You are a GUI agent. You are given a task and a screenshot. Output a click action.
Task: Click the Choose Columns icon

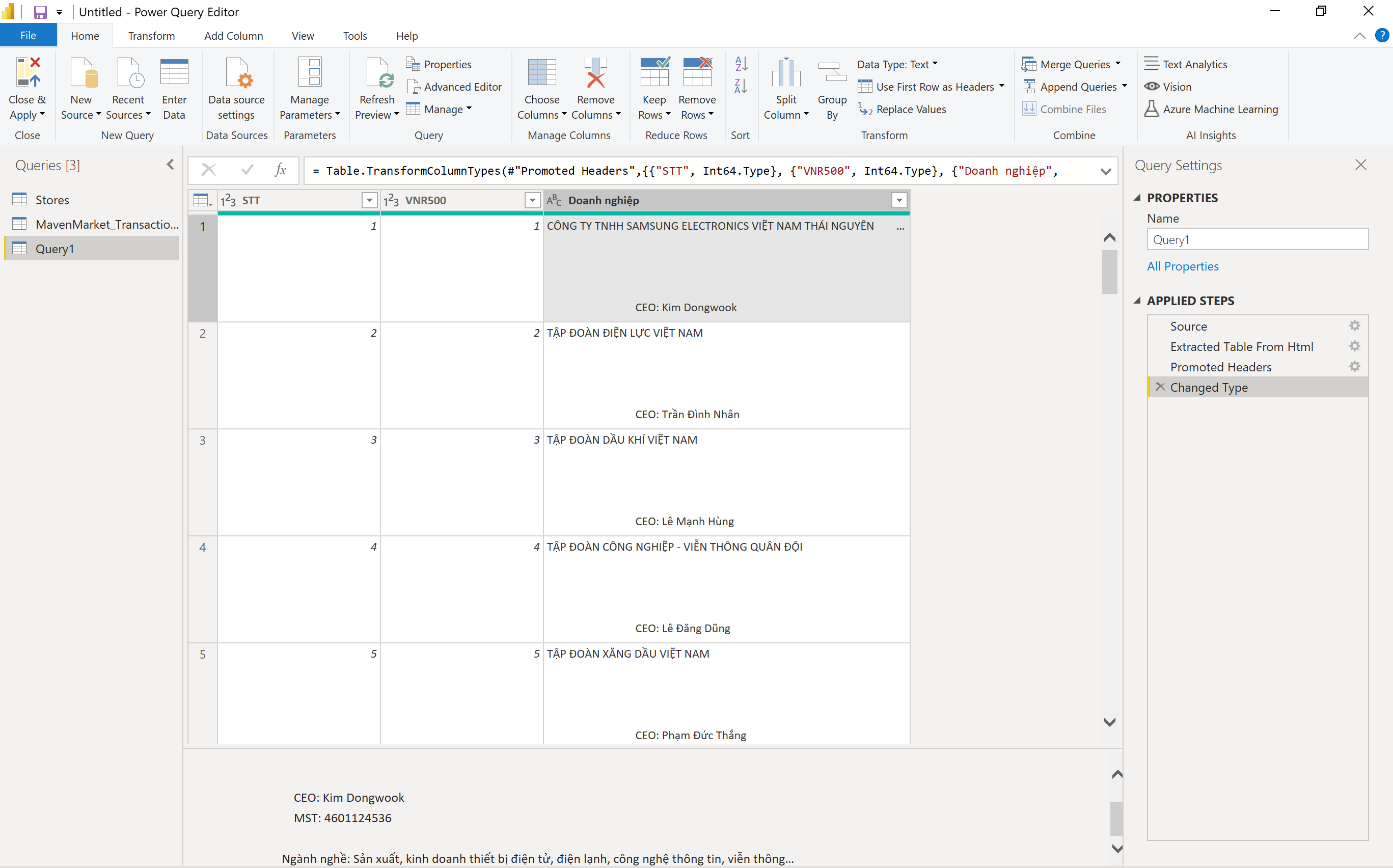pos(542,72)
